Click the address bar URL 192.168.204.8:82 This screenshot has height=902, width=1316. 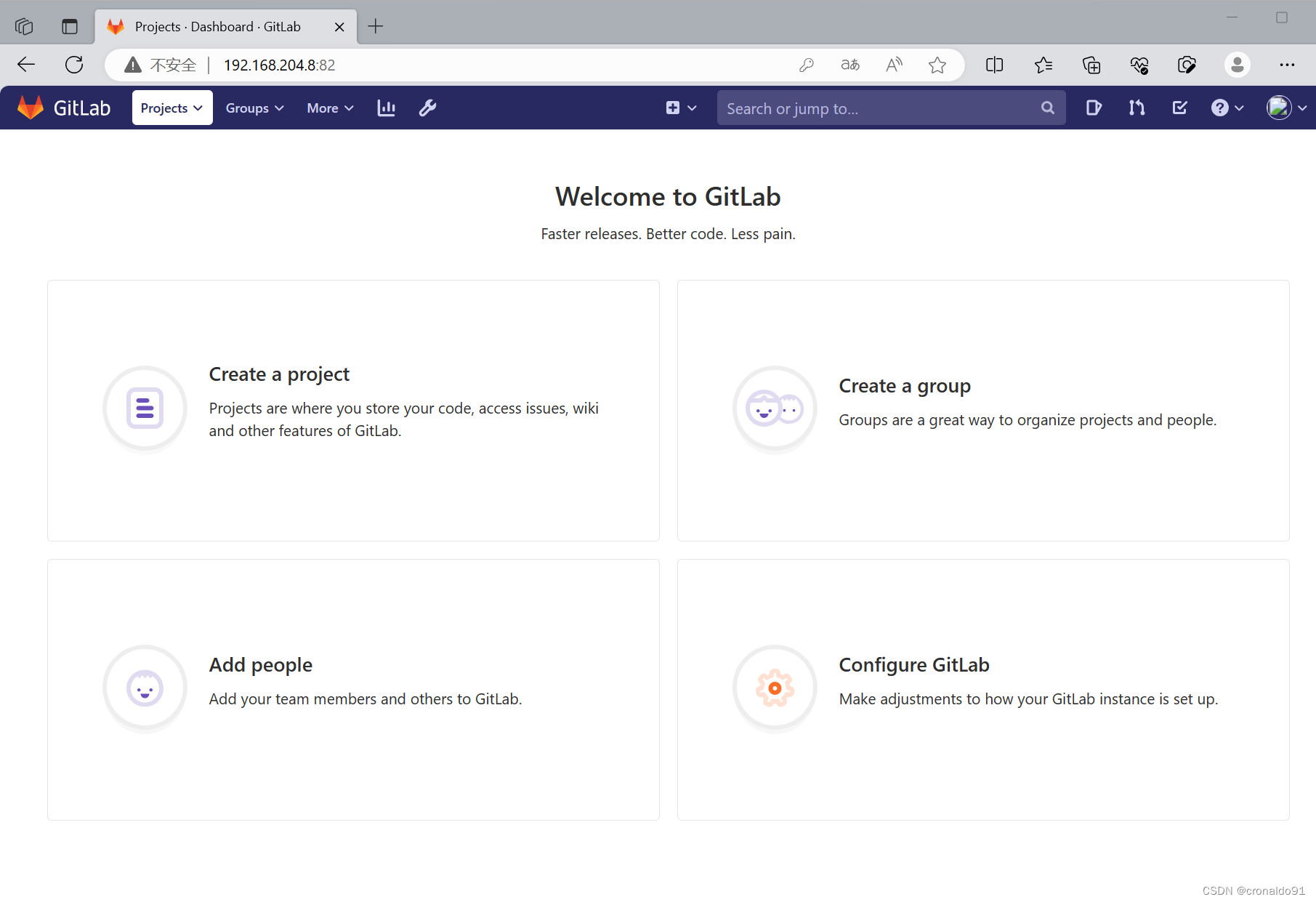(279, 65)
